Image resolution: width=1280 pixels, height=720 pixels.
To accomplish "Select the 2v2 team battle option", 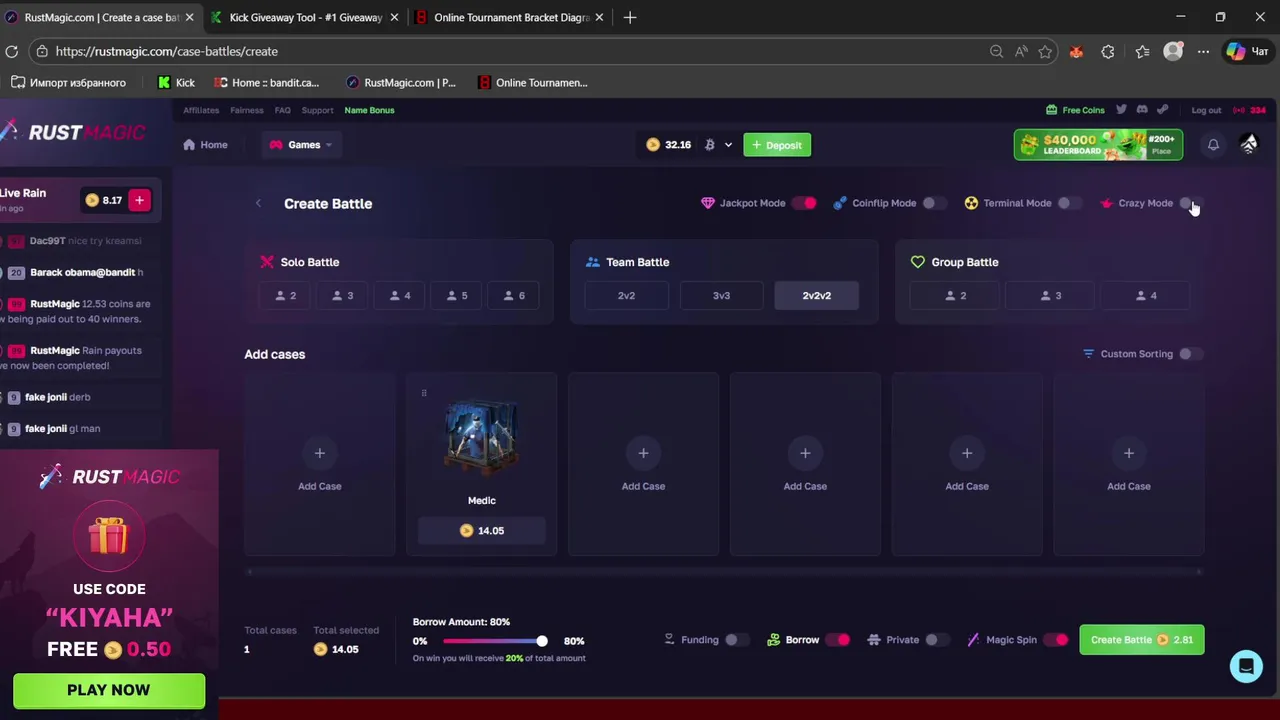I will (626, 296).
